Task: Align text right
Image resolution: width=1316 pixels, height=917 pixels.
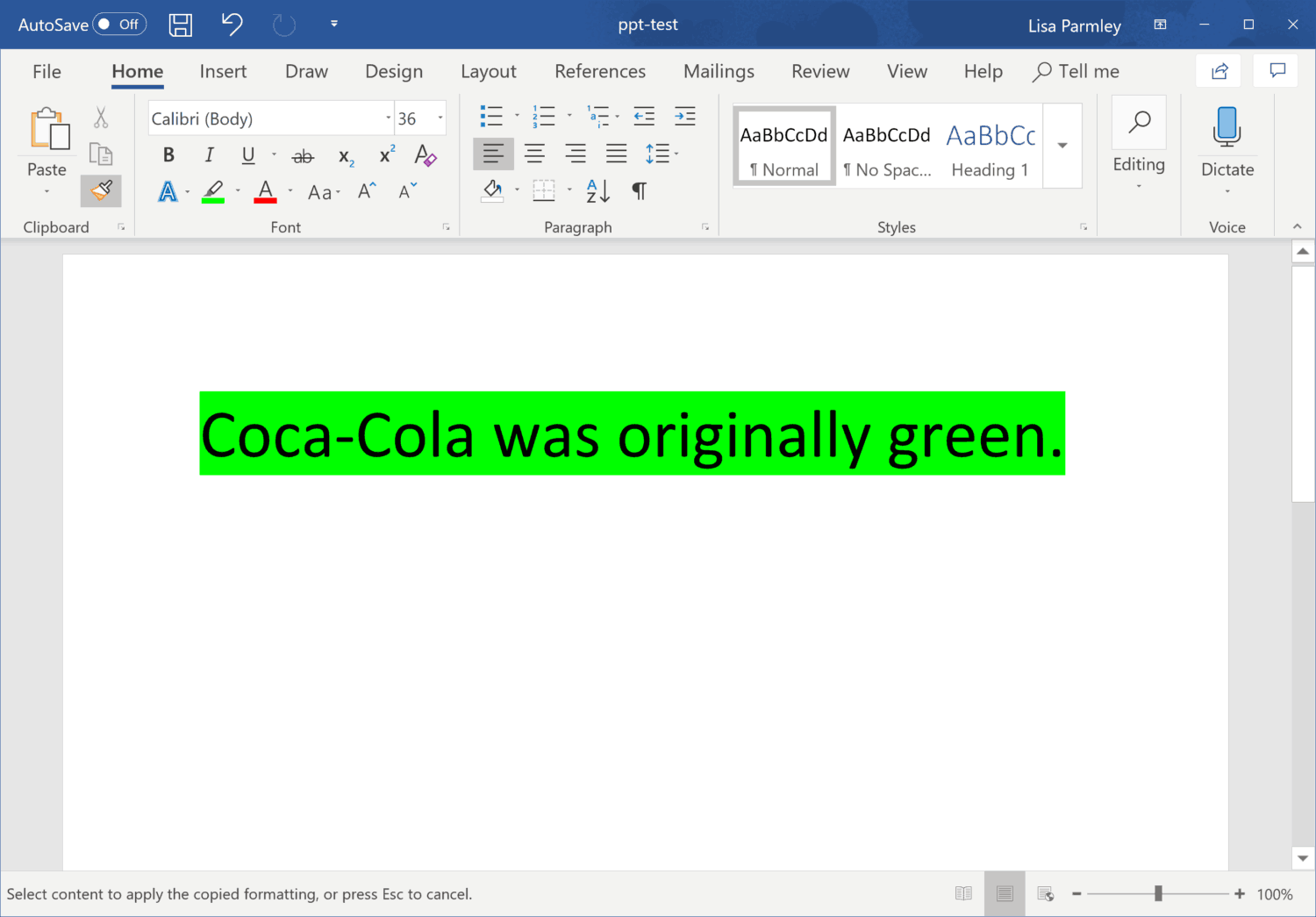Action: [576, 154]
